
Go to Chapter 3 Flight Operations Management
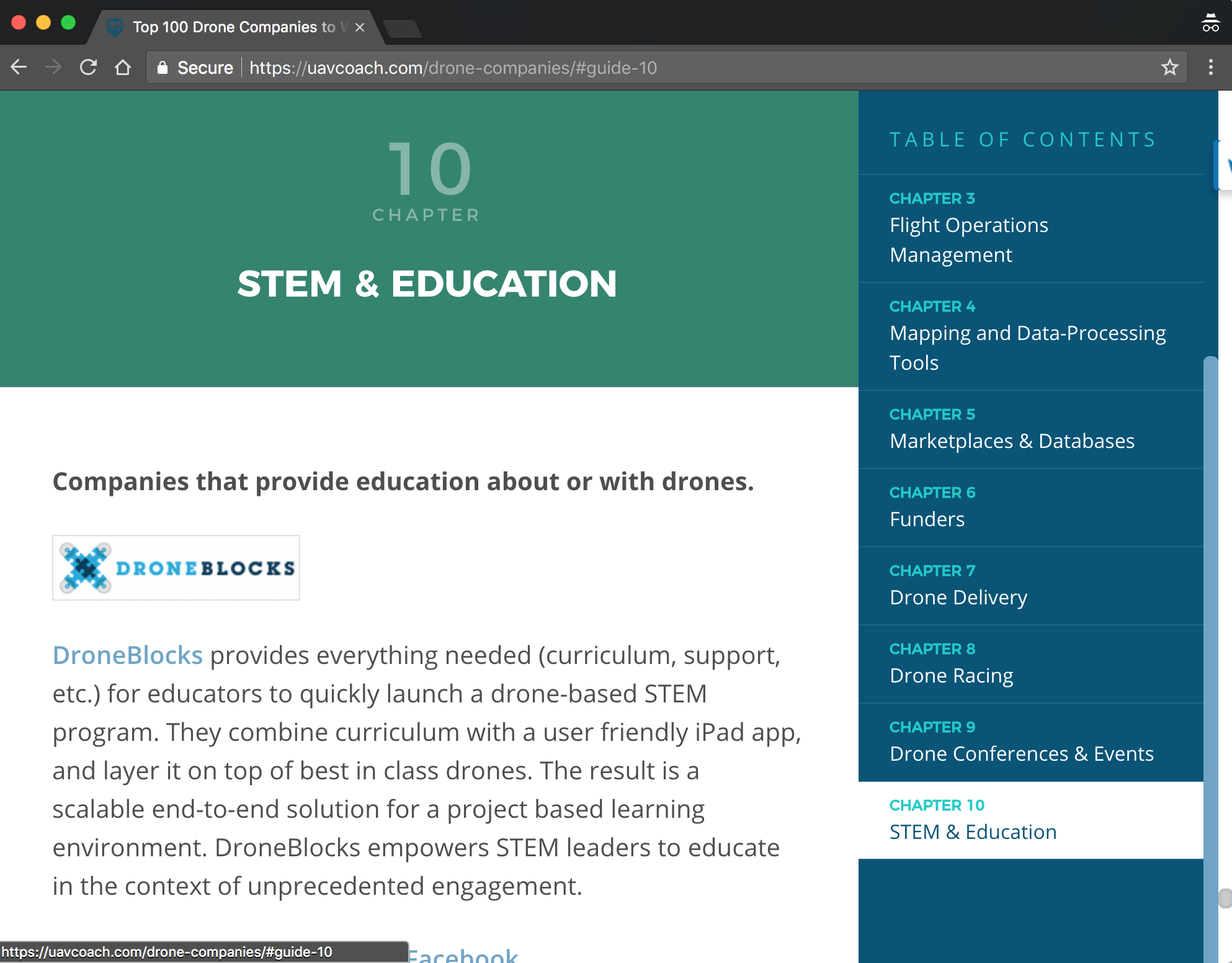pyautogui.click(x=1031, y=228)
